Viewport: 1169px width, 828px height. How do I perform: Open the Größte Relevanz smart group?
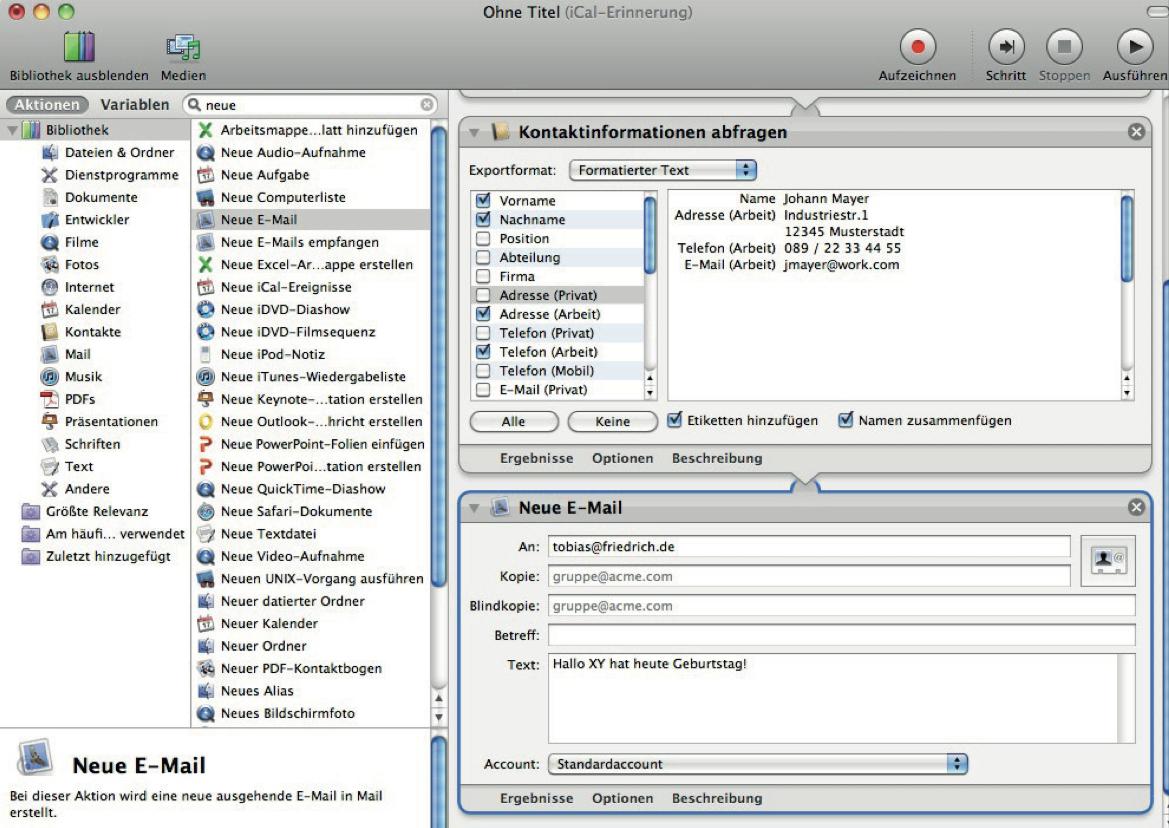point(97,511)
